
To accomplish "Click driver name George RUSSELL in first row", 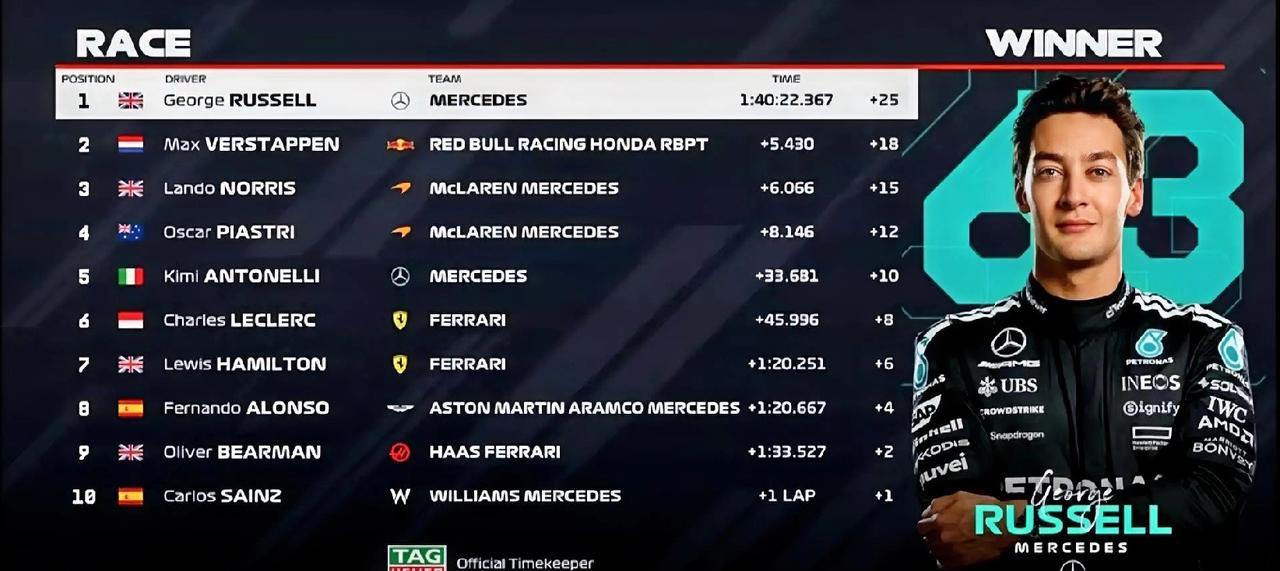I will click(240, 100).
